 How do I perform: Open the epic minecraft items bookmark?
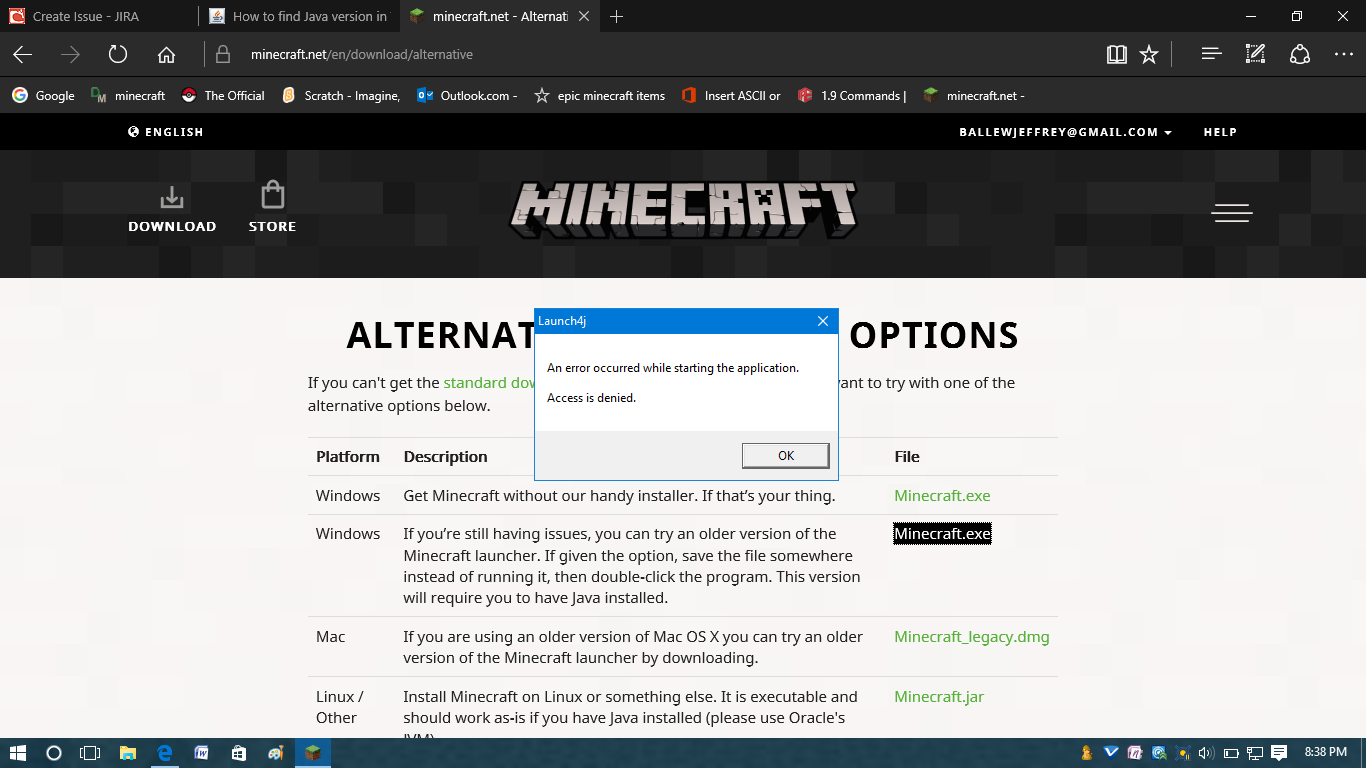[600, 96]
